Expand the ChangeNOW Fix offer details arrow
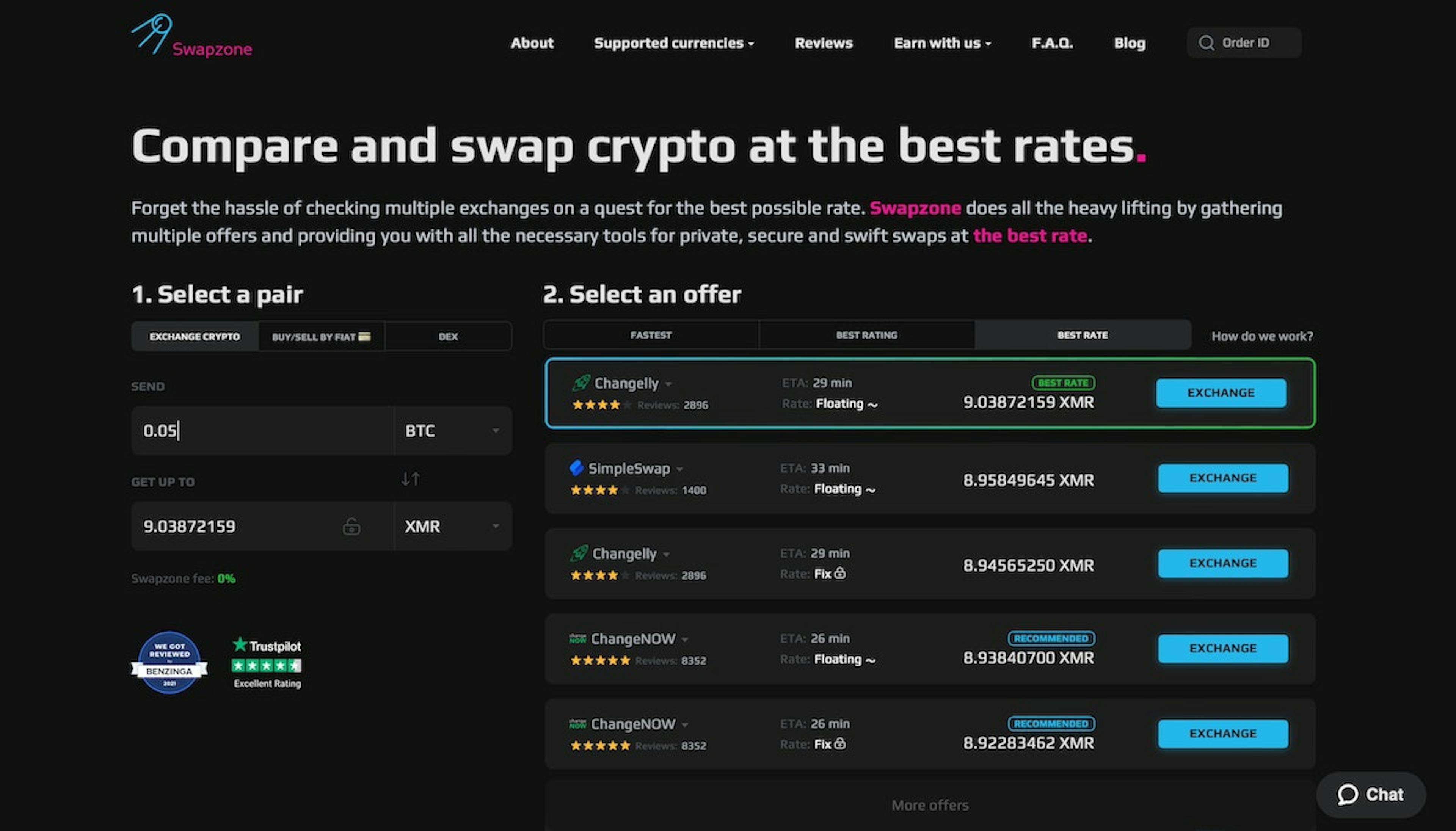1456x831 pixels. (684, 725)
